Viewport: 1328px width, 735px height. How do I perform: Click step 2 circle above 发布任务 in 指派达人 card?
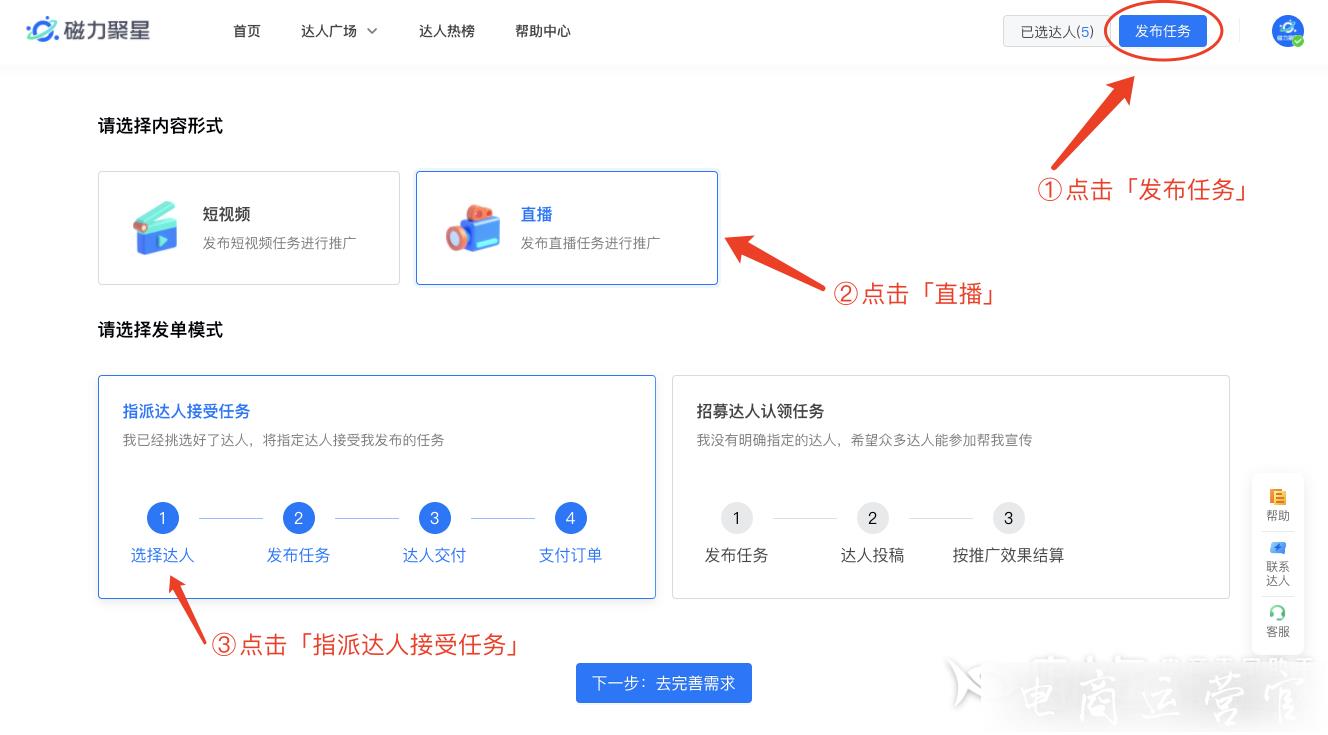point(298,518)
